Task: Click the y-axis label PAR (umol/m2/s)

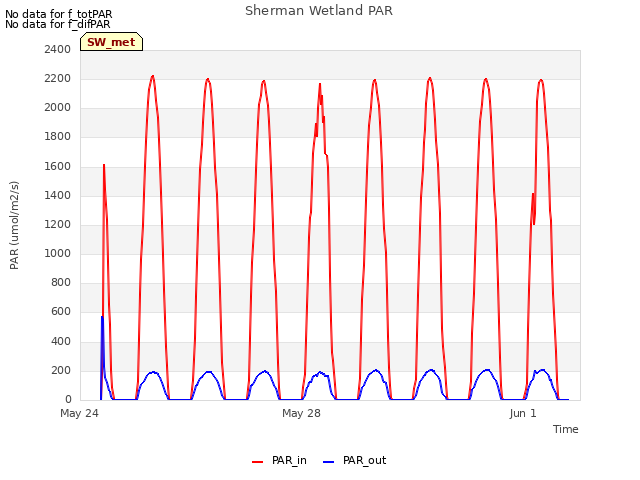Action: 14,225
